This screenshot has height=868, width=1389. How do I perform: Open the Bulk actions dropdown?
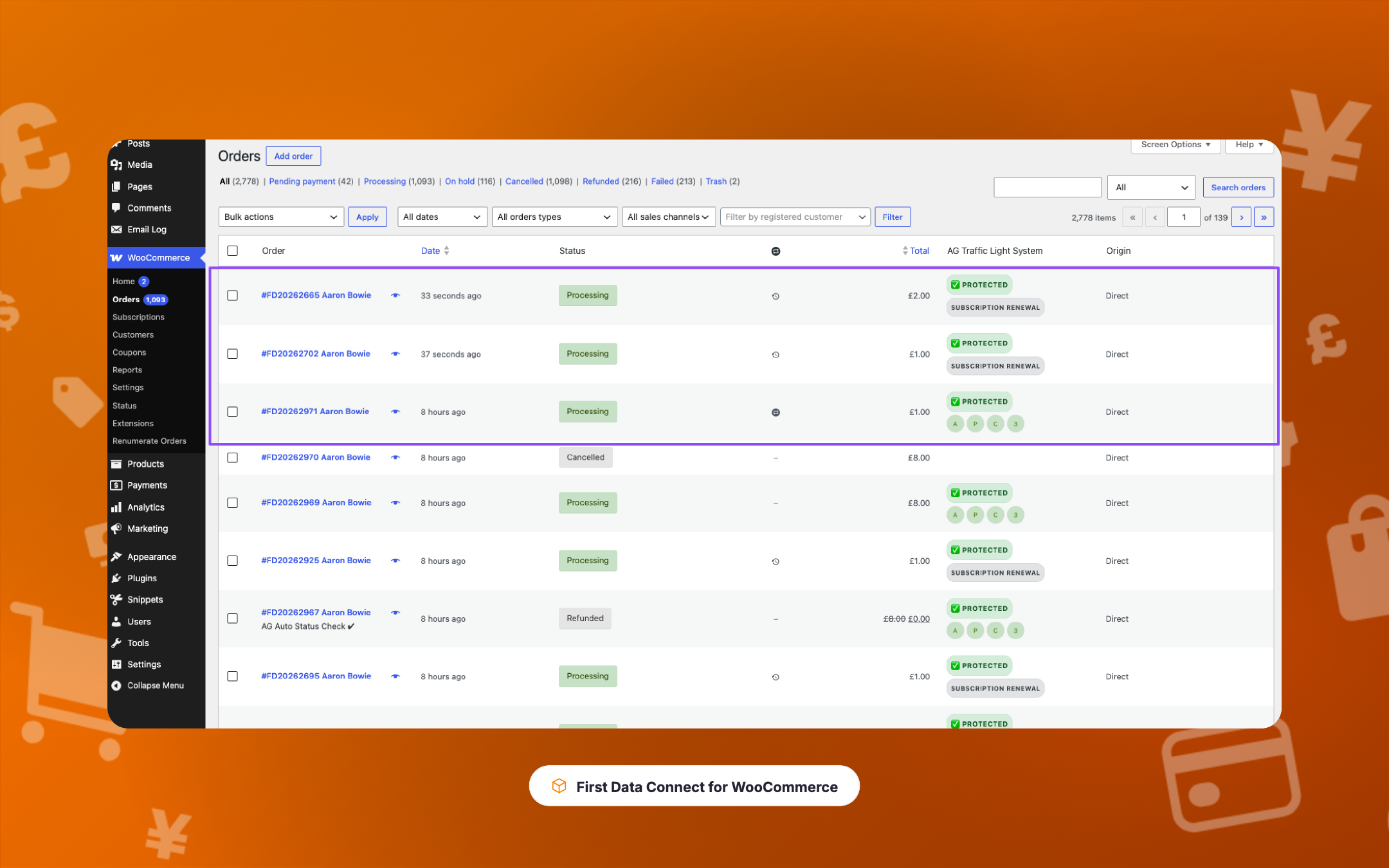(281, 217)
